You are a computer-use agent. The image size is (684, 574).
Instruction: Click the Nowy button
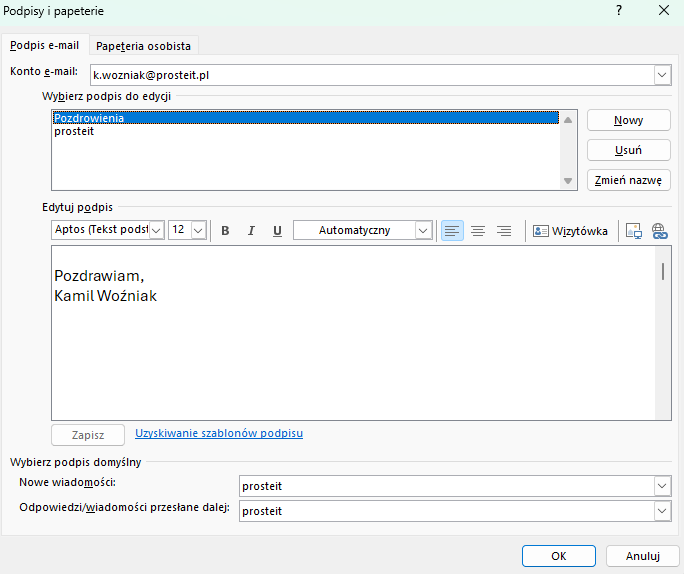[628, 120]
